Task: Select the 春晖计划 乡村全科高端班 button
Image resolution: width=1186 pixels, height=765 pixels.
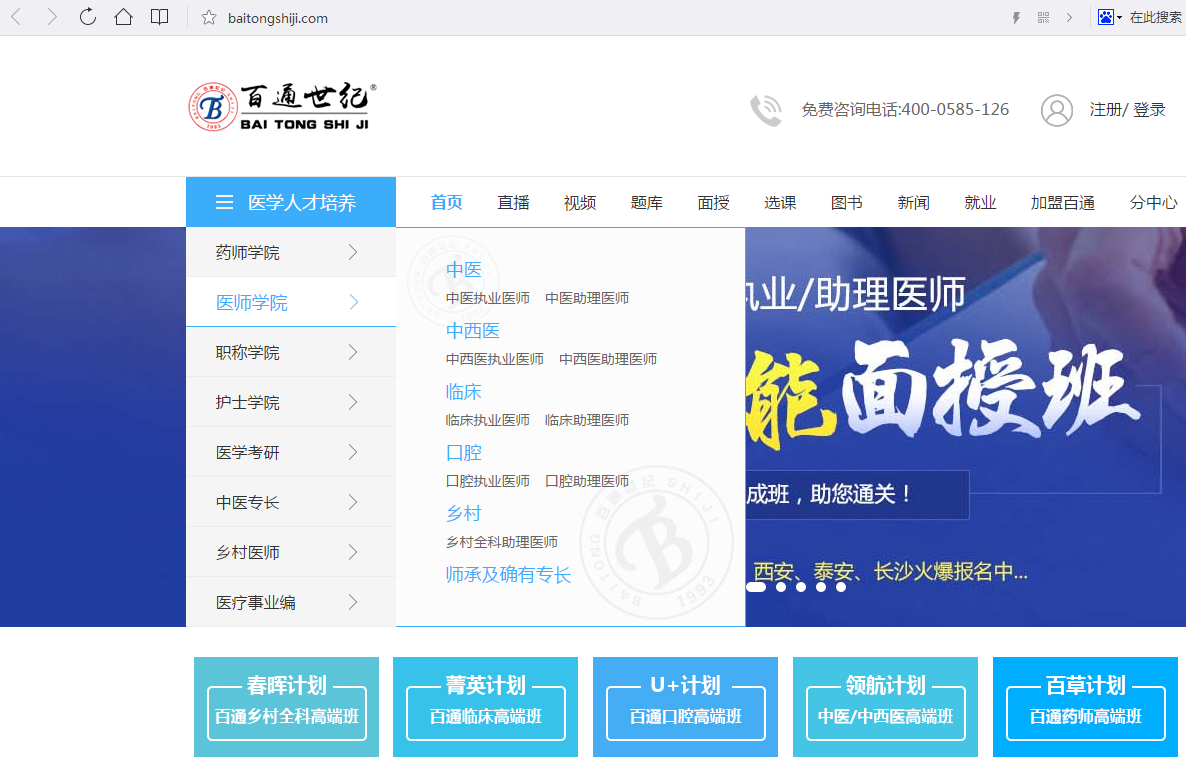Action: coord(286,706)
